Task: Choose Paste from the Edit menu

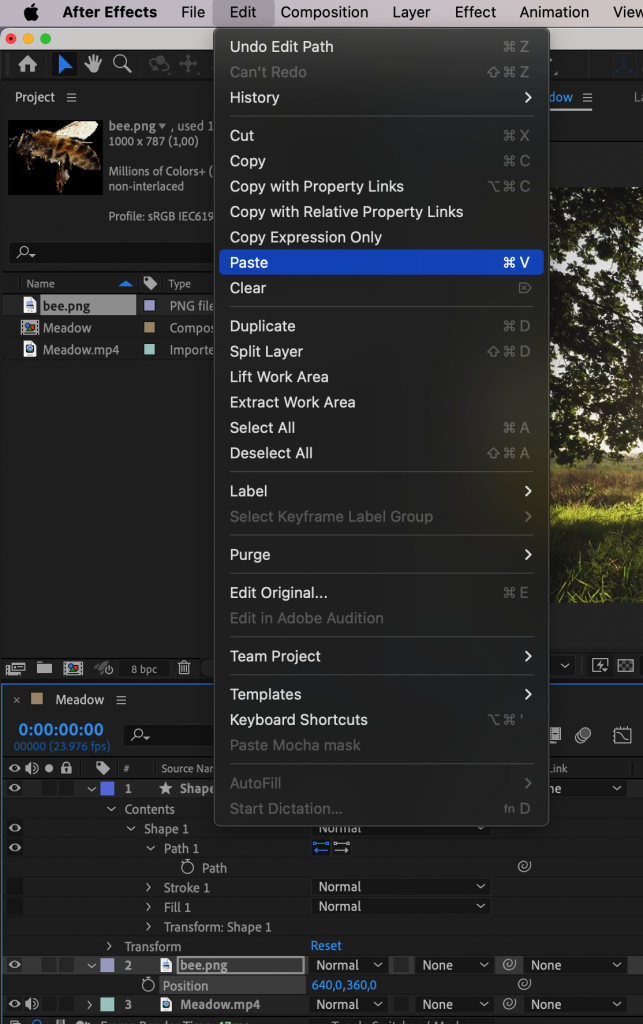Action: click(380, 261)
